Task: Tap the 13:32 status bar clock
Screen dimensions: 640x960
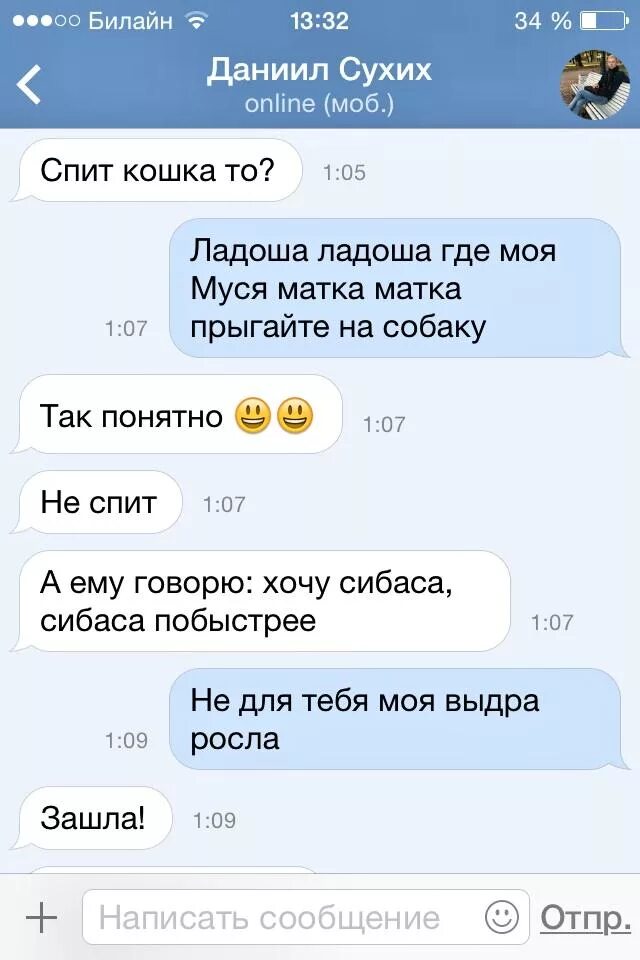Action: (x=319, y=21)
